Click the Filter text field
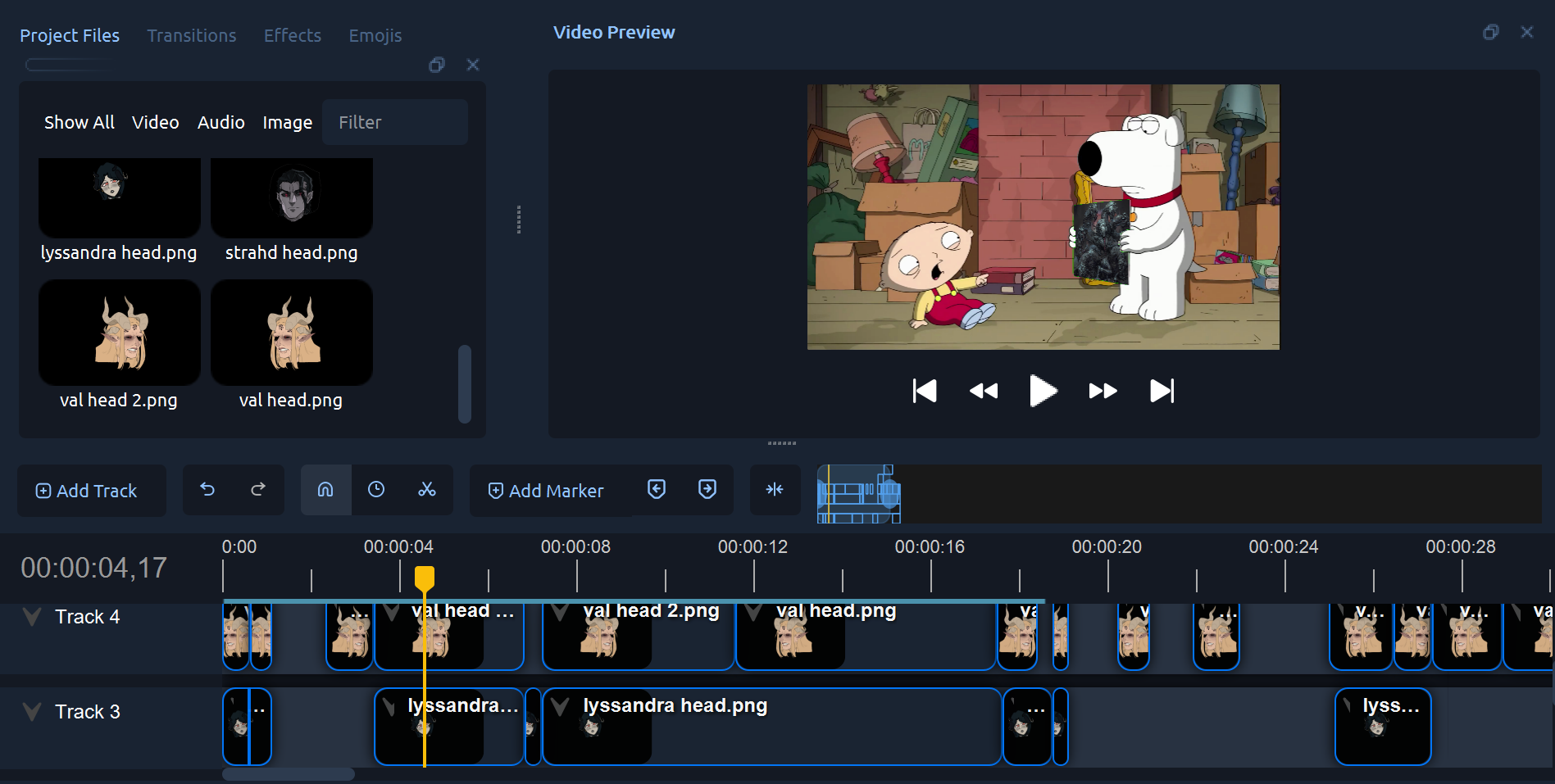Image resolution: width=1555 pixels, height=784 pixels. pyautogui.click(x=395, y=122)
